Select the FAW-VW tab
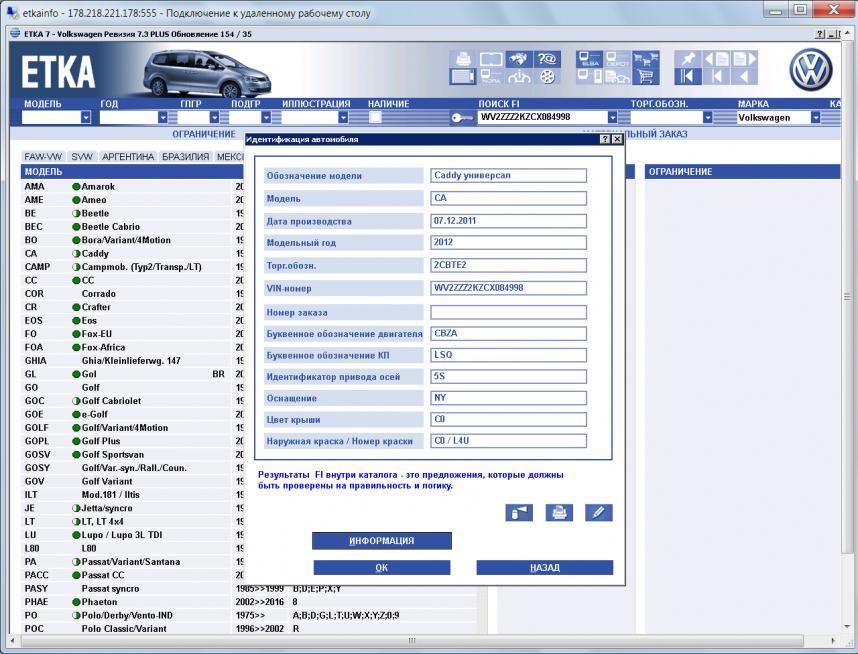 (43, 157)
